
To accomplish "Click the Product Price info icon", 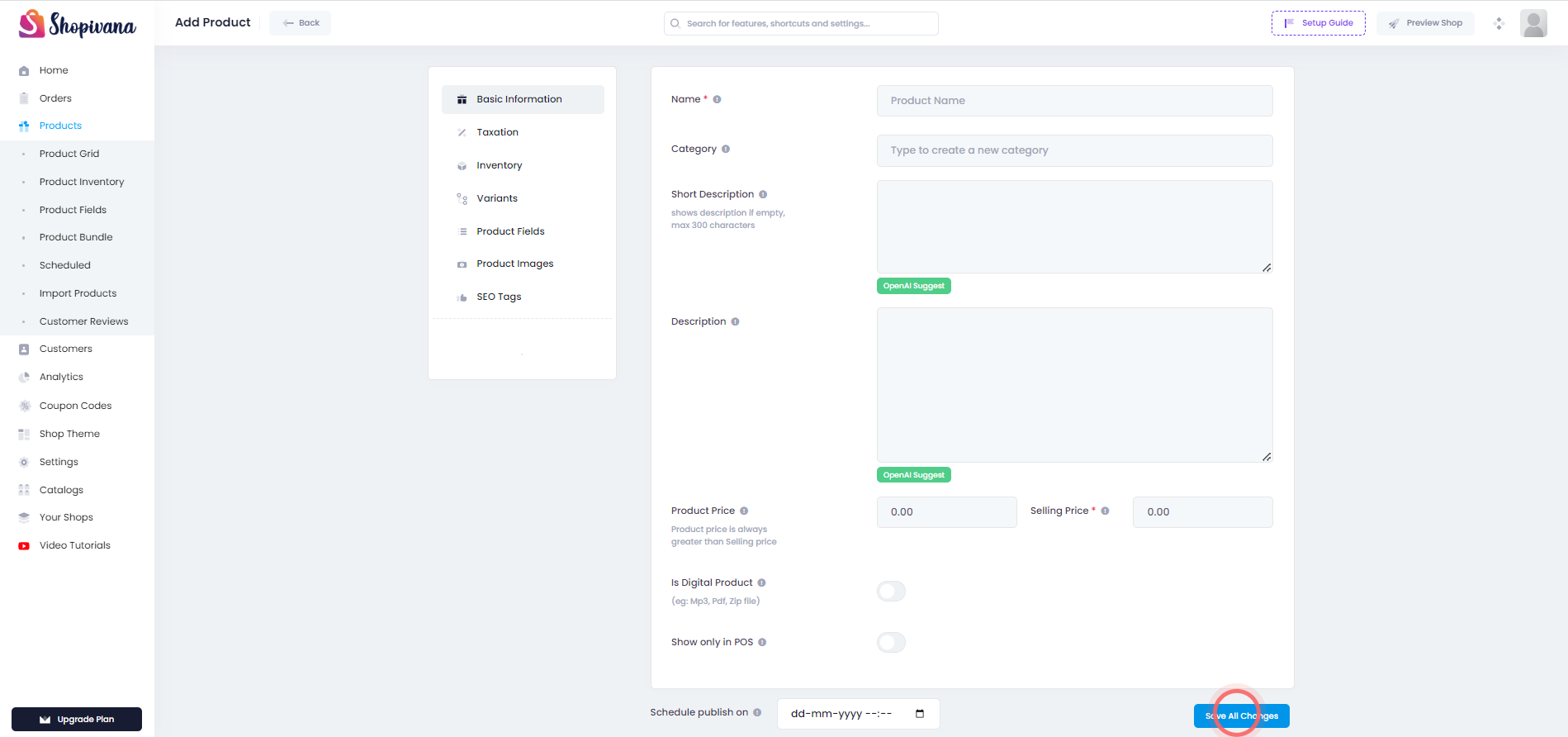I will point(744,511).
